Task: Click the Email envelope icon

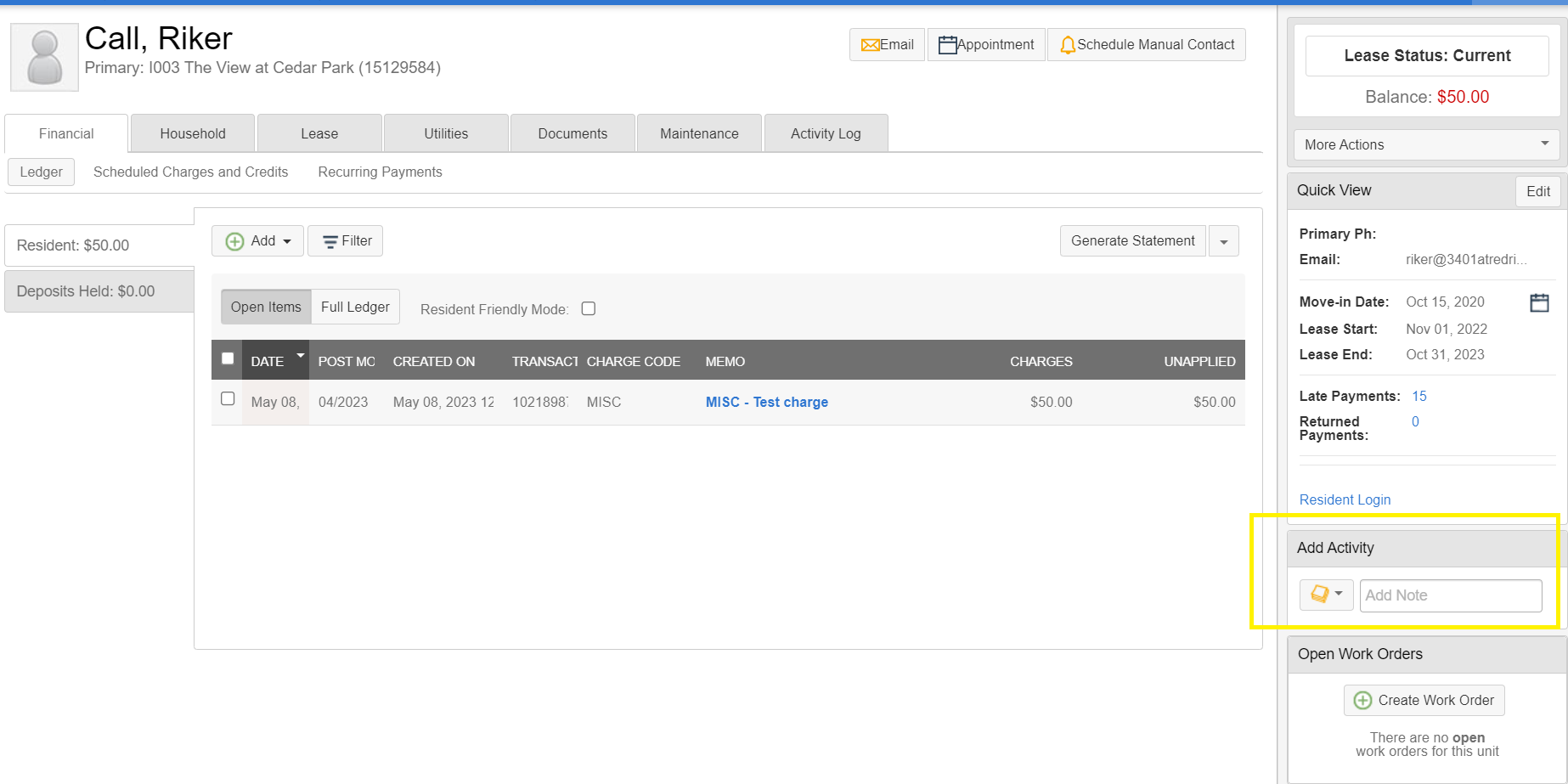Action: click(870, 45)
